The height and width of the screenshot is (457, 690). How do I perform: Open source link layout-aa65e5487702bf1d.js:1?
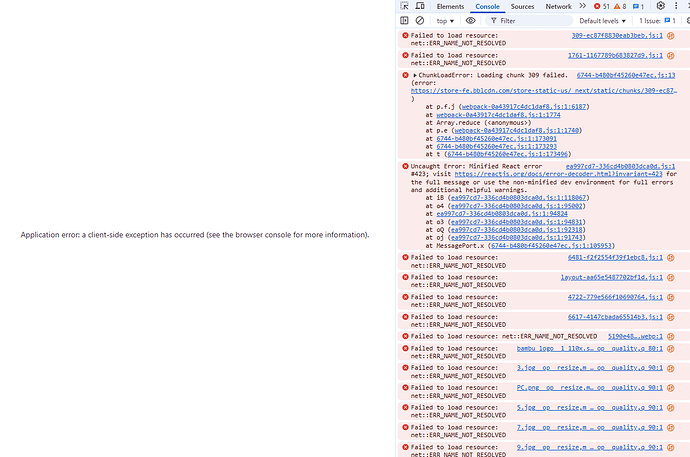coord(612,278)
